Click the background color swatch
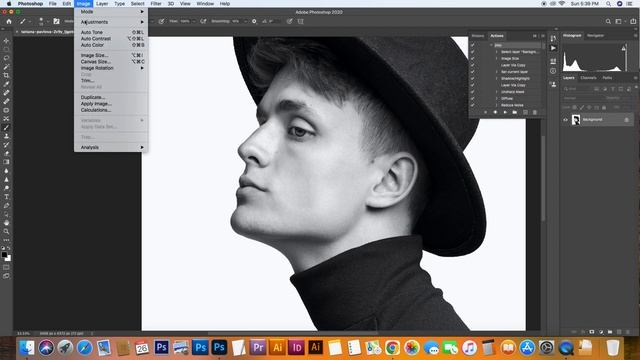The height and width of the screenshot is (360, 640). [x=8, y=258]
